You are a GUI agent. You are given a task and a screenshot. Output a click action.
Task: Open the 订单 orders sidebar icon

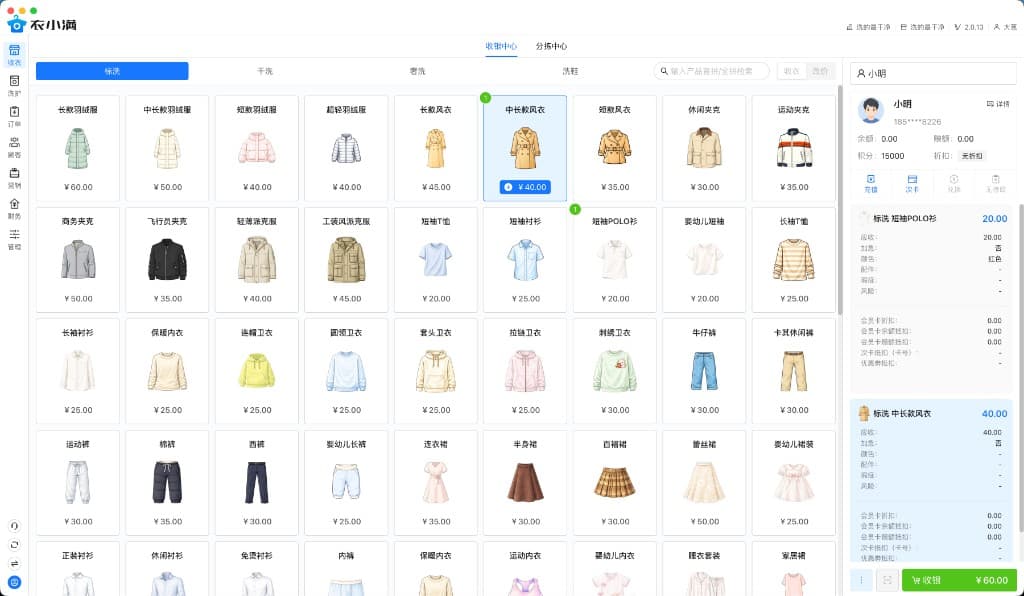(14, 116)
